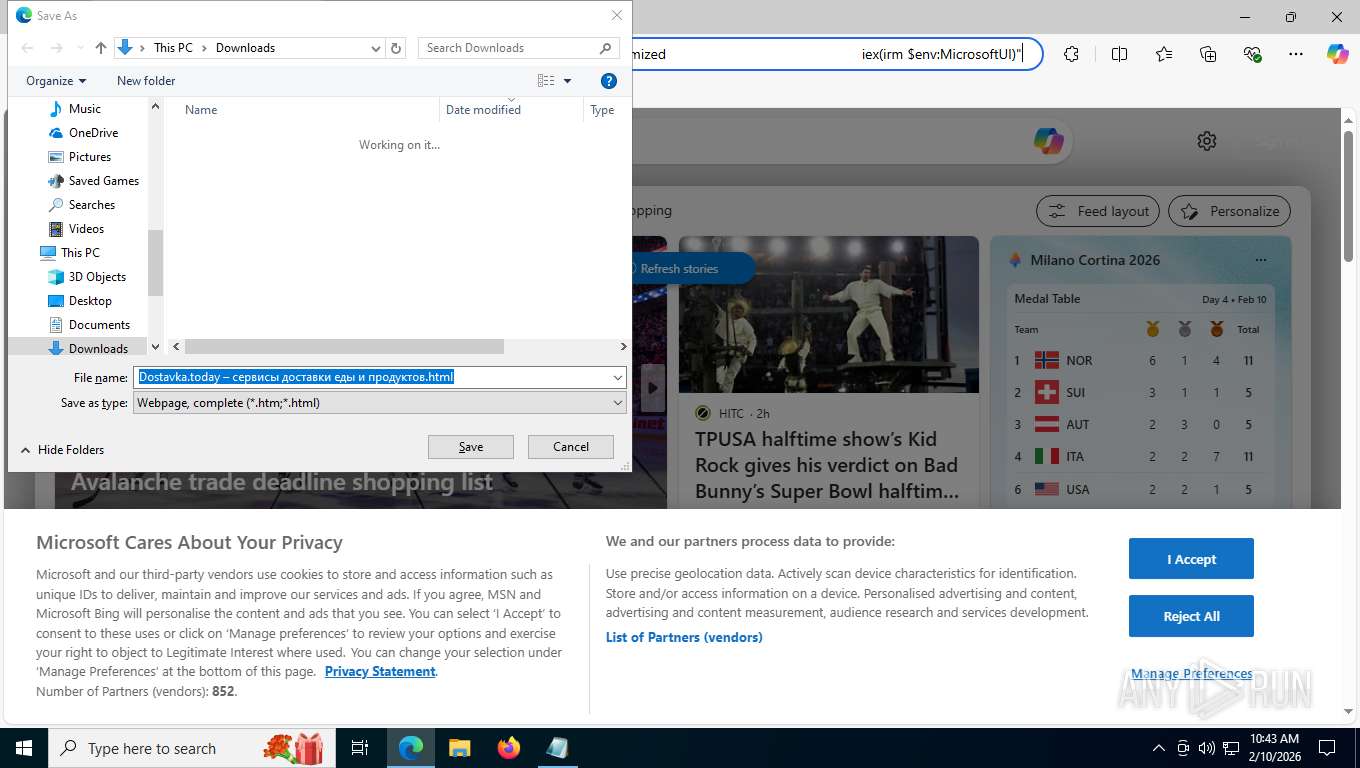1360x768 pixels.
Task: Open Copilot icon in Edge toolbar
Action: (1337, 54)
